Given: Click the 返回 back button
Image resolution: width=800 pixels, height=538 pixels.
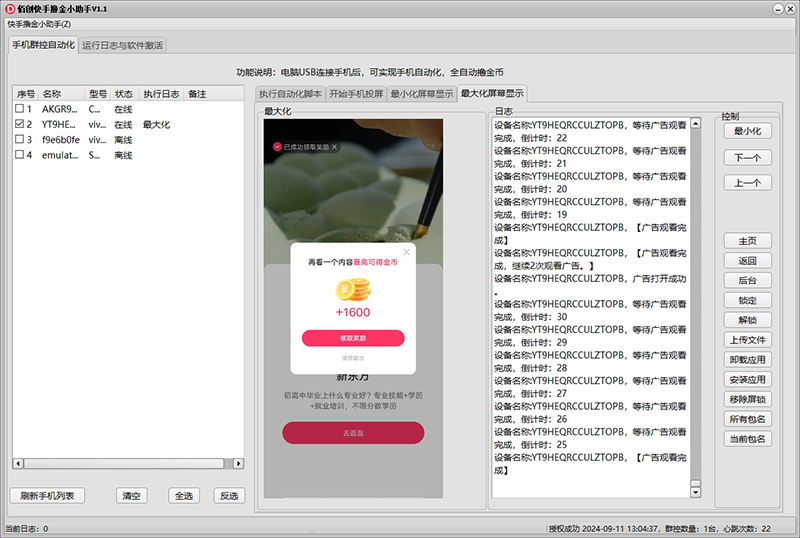Looking at the screenshot, I should [x=747, y=261].
